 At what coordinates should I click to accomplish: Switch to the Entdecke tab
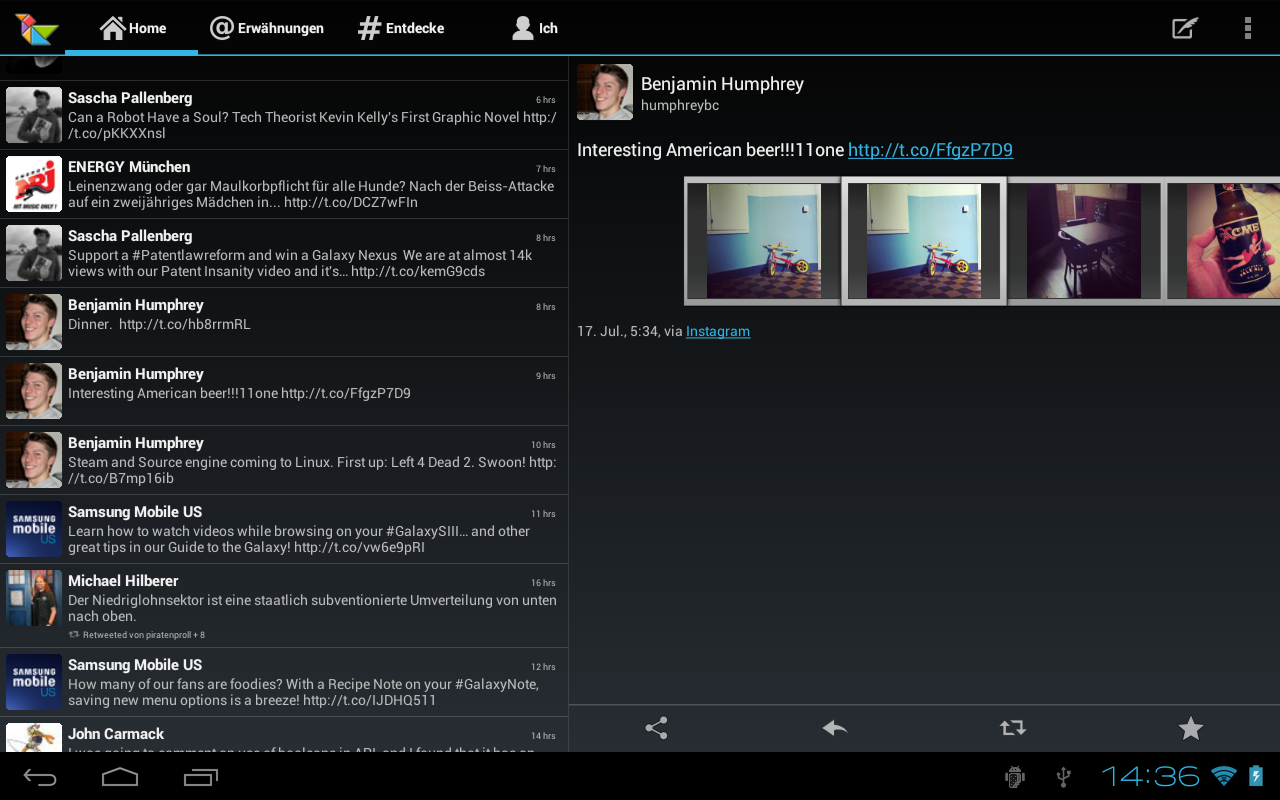tap(401, 28)
